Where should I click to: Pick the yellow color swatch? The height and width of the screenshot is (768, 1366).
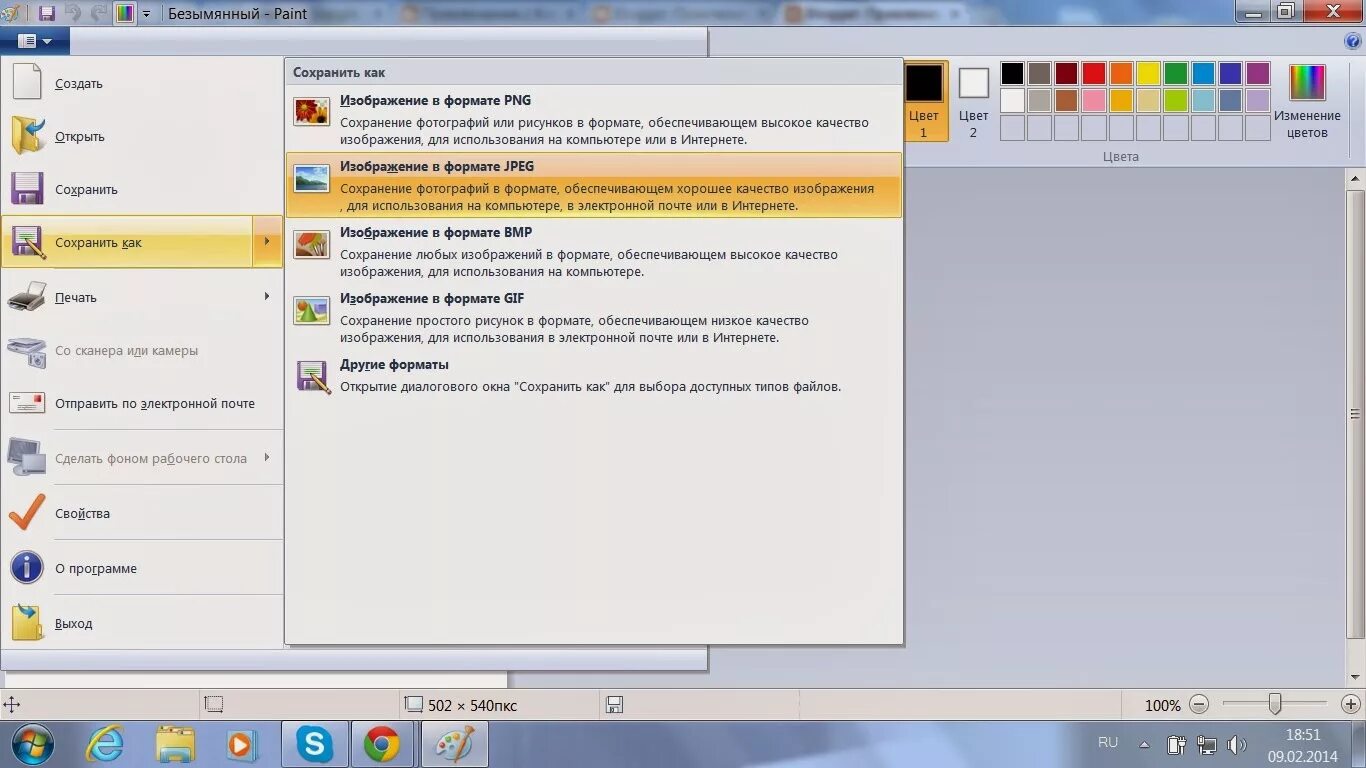1148,73
